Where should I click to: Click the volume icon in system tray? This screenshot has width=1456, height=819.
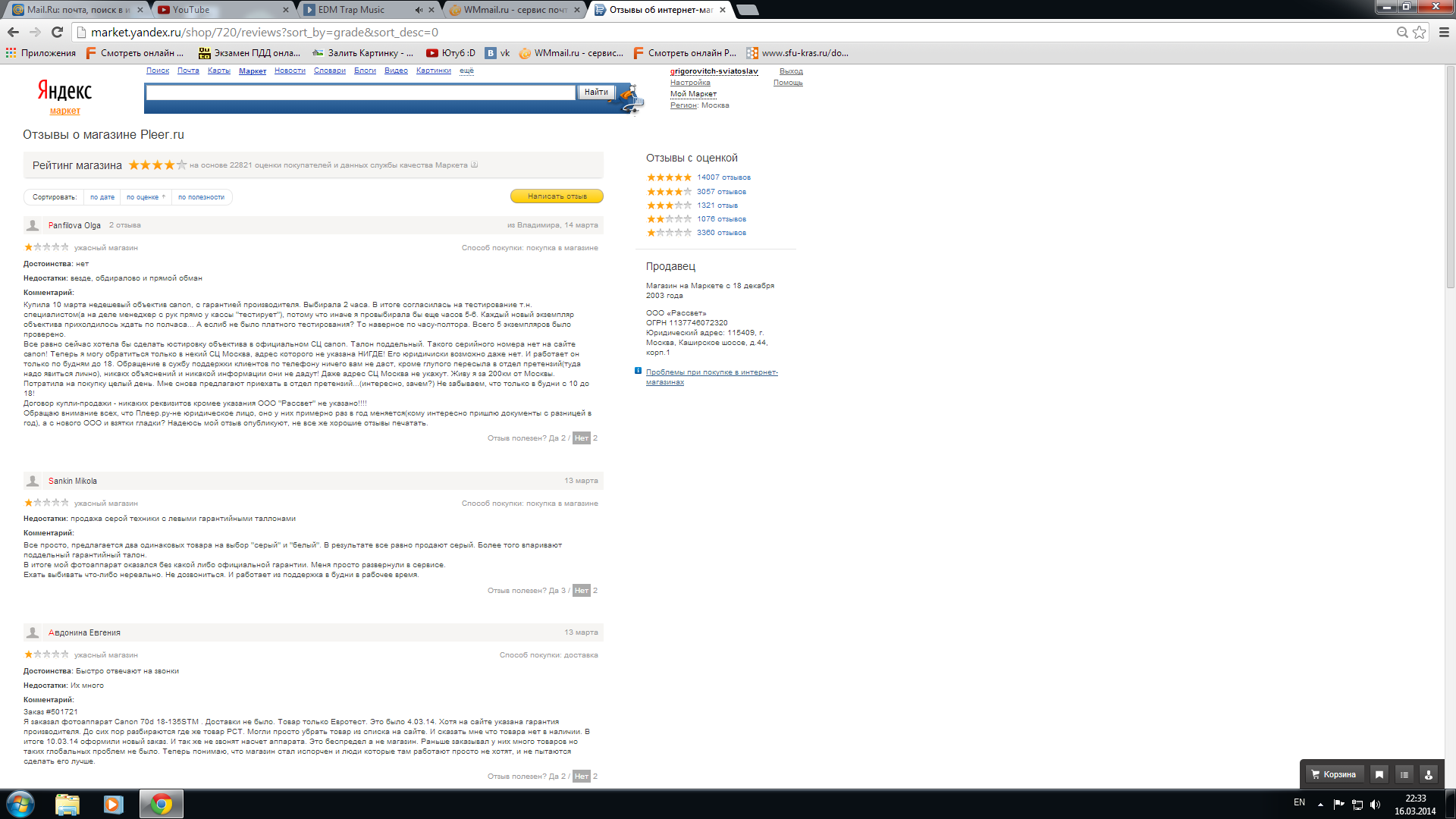pos(1376,804)
